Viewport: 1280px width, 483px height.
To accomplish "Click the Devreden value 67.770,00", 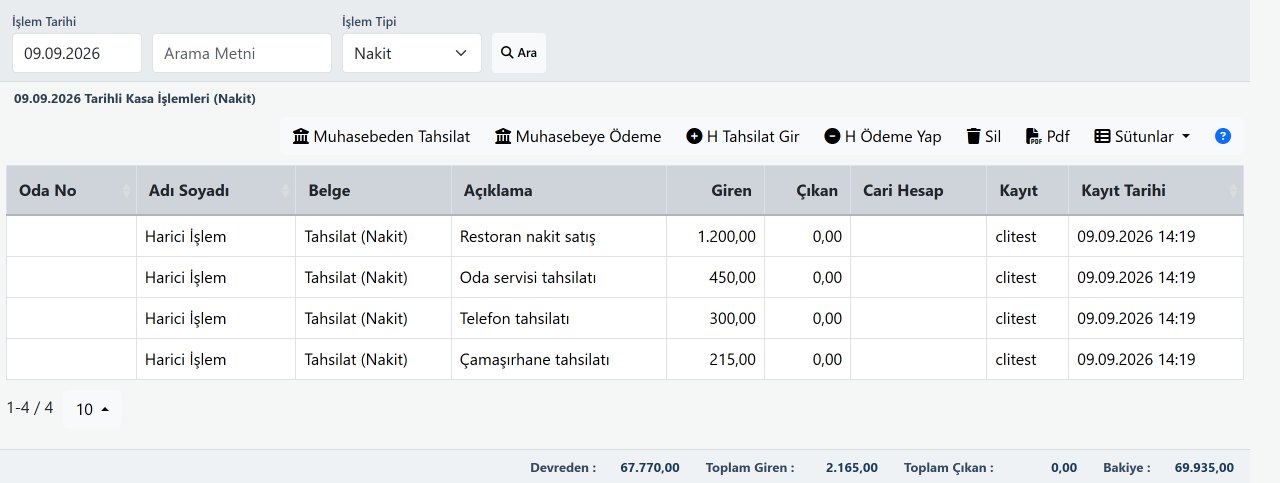I will click(650, 467).
